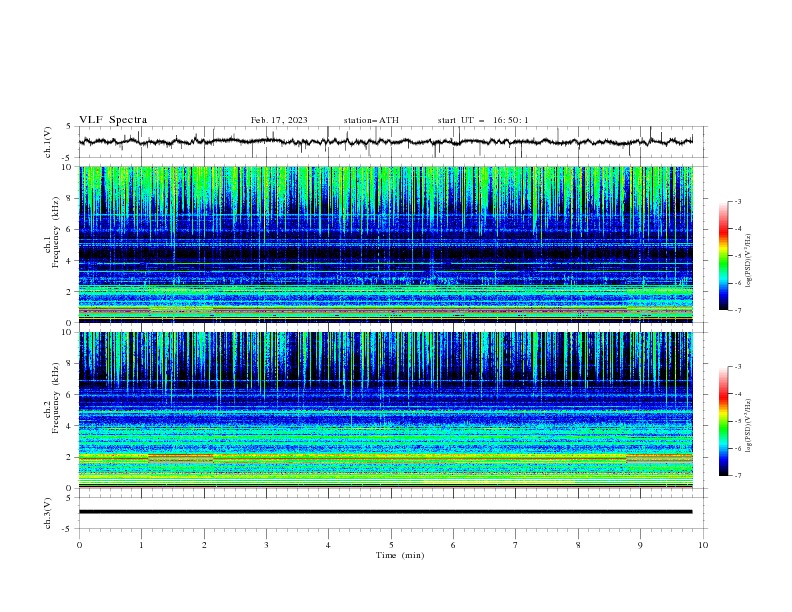Image resolution: width=792 pixels, height=612 pixels.
Task: Click the ch.2 PSD color scale bar
Action: click(724, 421)
